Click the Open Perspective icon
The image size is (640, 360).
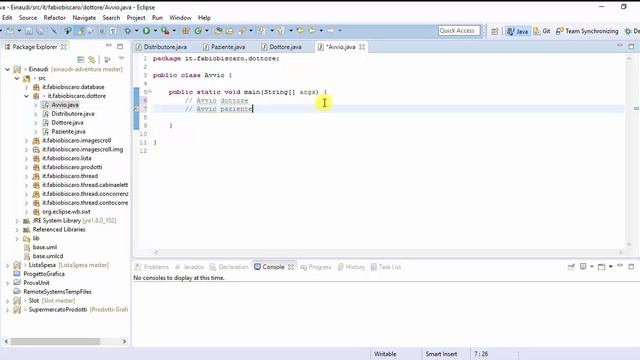coord(495,31)
